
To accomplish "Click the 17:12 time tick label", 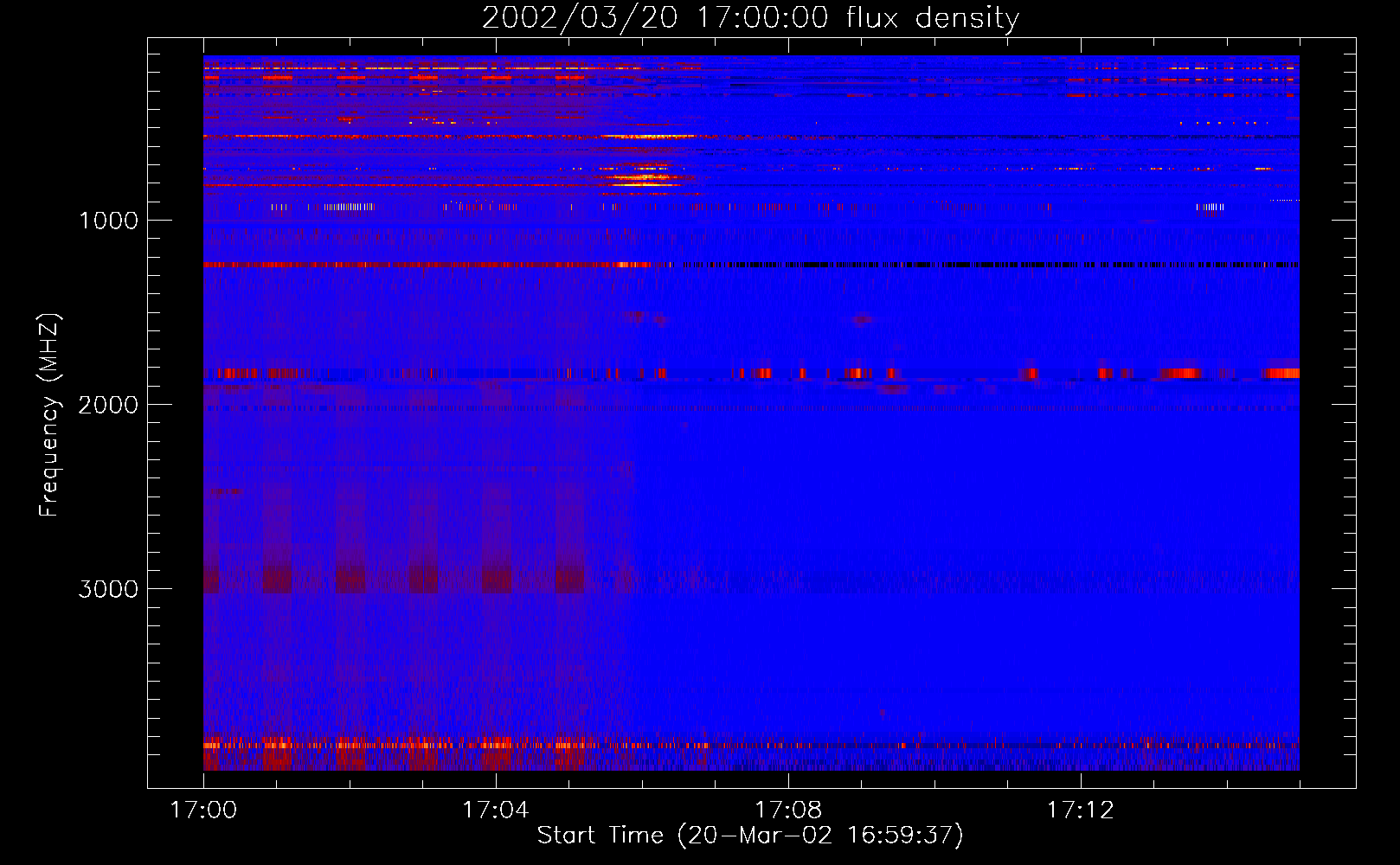I will click(1080, 811).
